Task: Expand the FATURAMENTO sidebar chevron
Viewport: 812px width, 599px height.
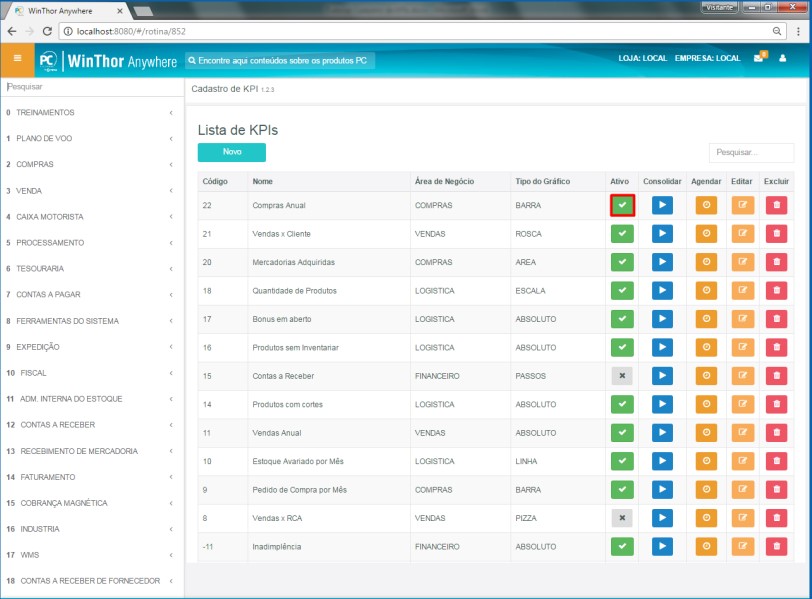Action: [x=171, y=477]
